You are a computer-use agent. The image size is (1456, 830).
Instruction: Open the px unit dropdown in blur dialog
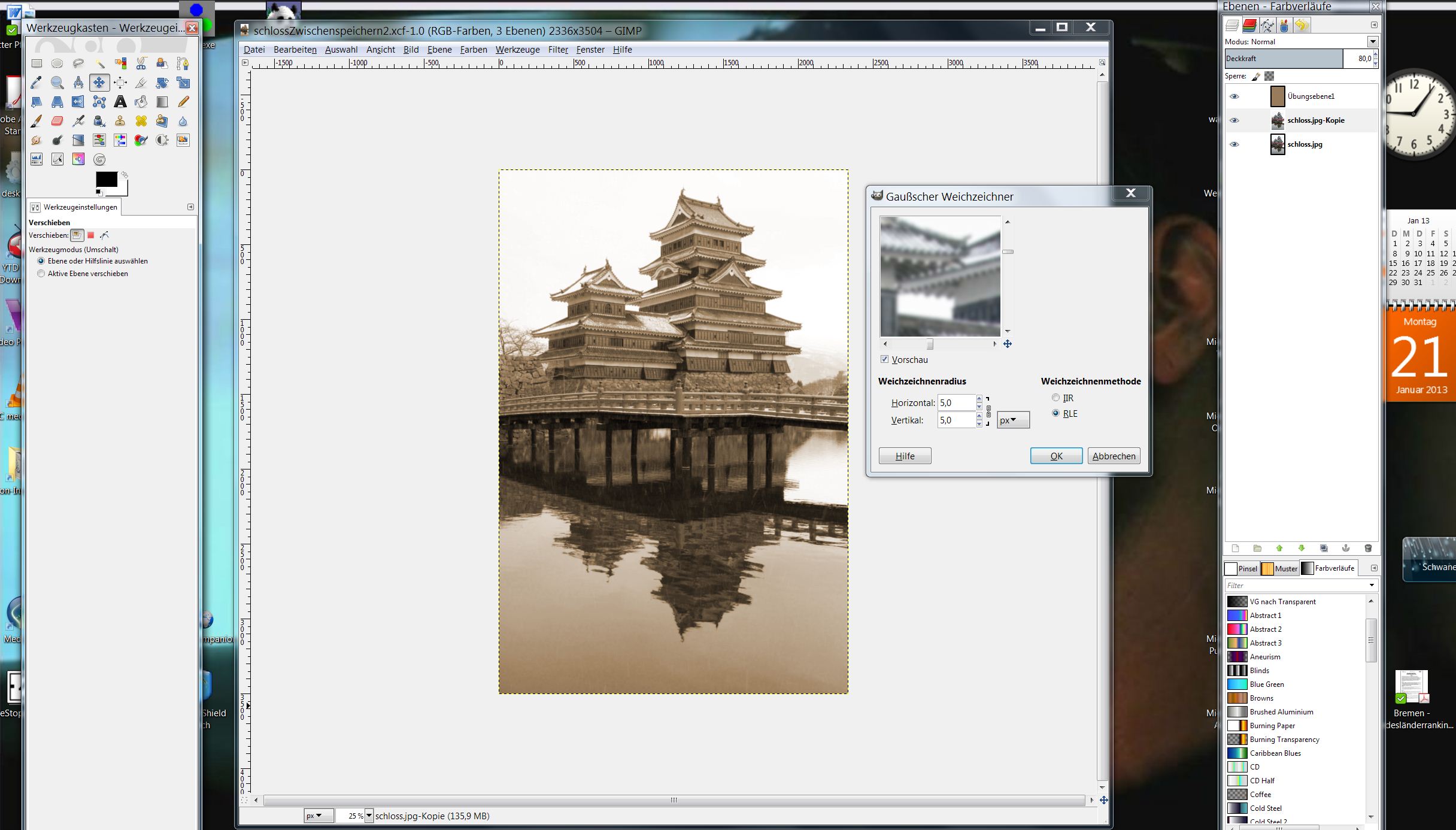(x=1013, y=420)
